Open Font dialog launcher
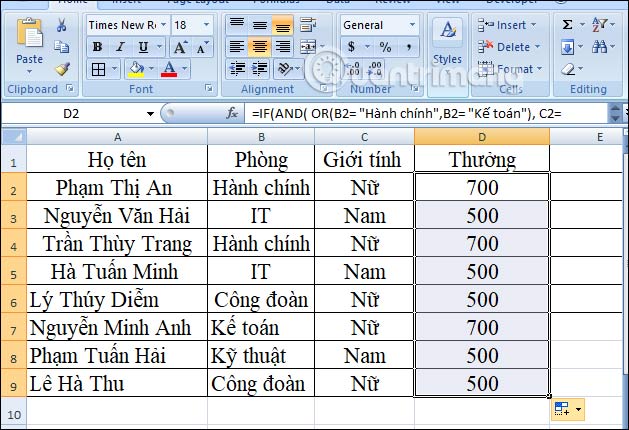This screenshot has height=430, width=629. tap(209, 88)
